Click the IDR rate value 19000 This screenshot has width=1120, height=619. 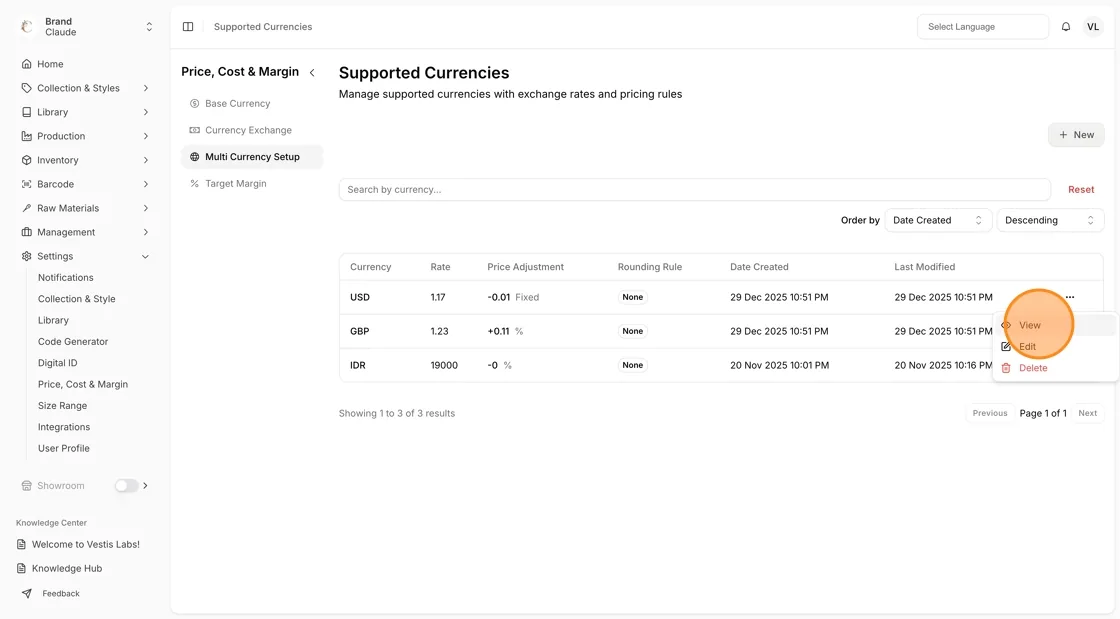[x=444, y=365]
